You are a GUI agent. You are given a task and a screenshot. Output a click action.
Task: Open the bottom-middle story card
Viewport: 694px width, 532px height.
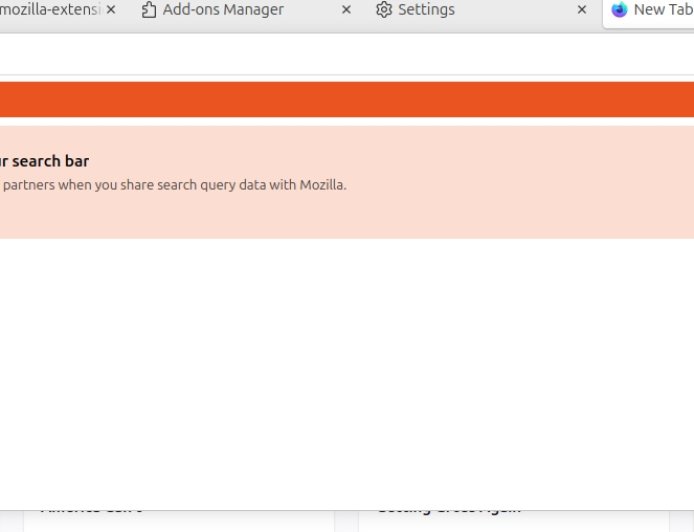[x=510, y=515]
